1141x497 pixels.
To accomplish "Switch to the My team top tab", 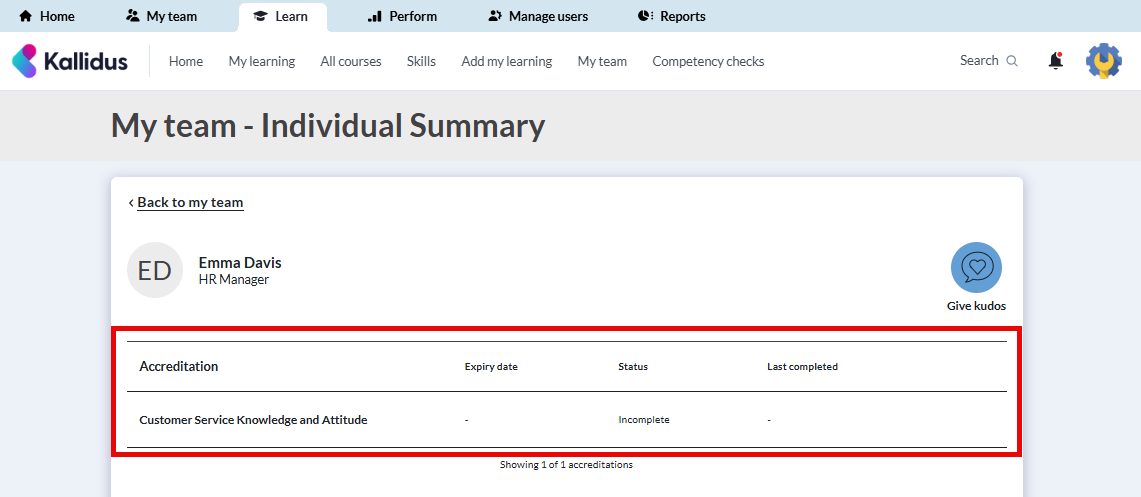I will [161, 16].
